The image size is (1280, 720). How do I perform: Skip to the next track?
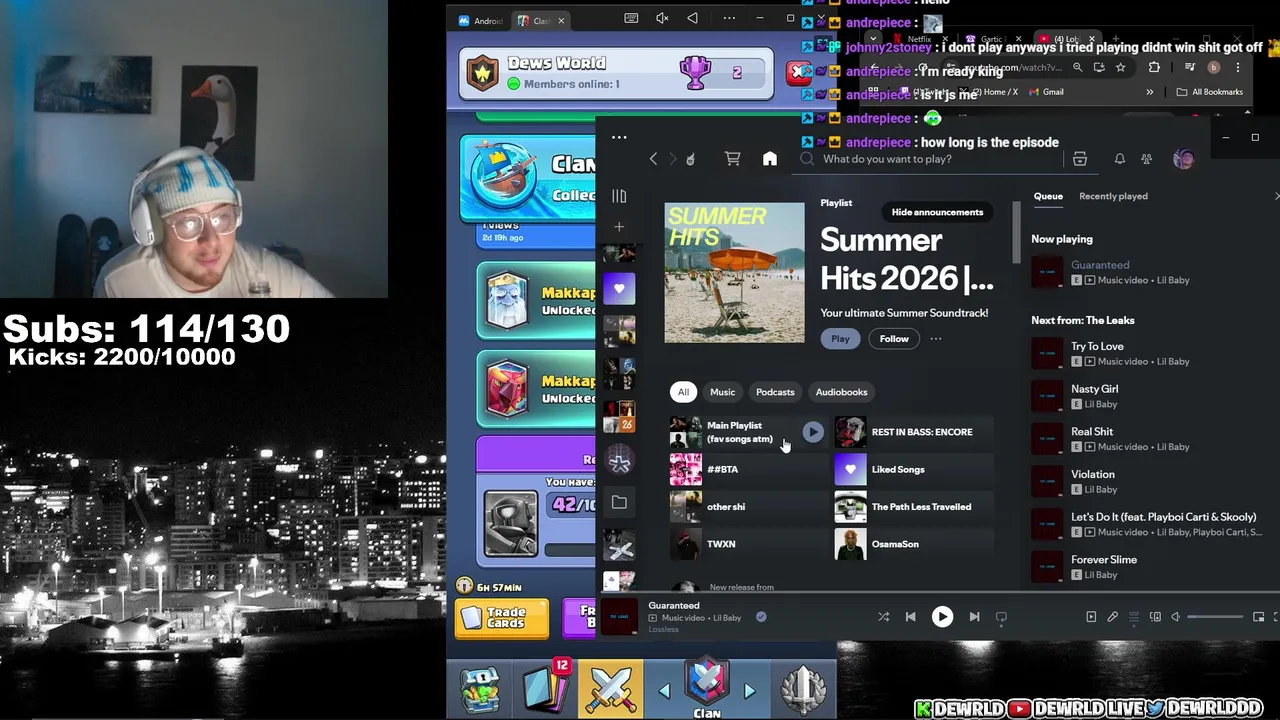click(x=974, y=617)
